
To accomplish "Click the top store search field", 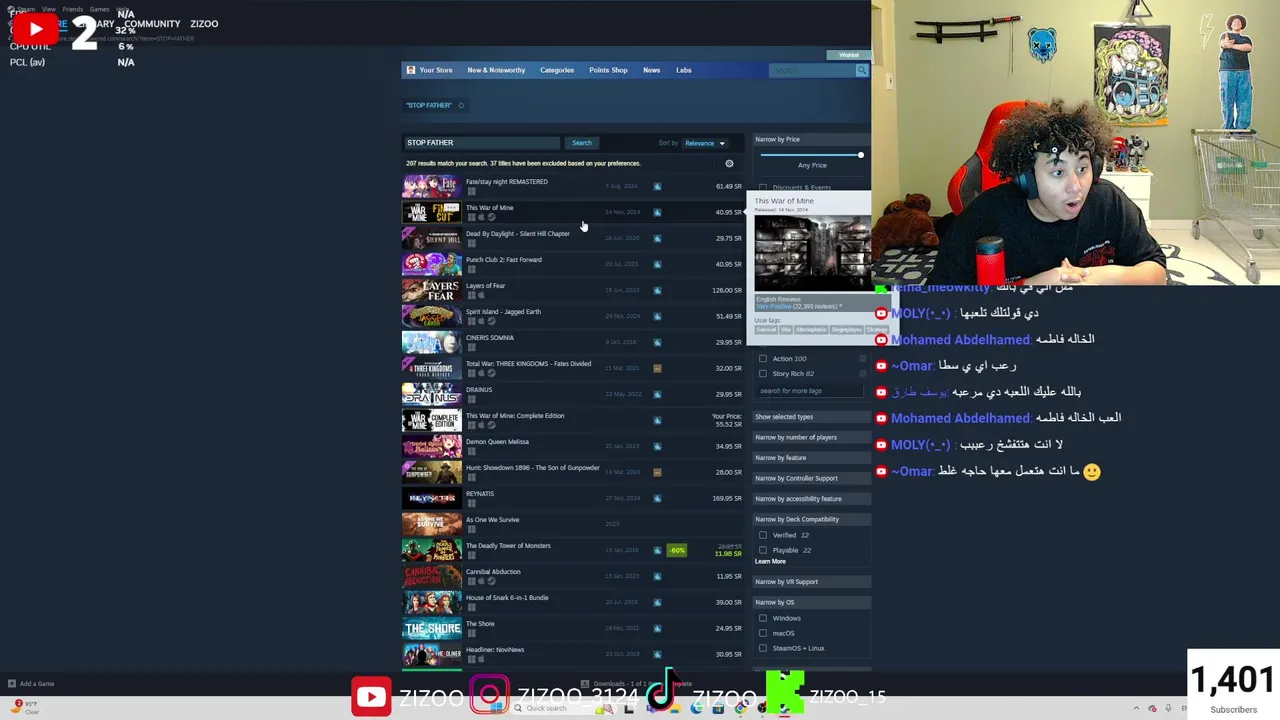I will [812, 70].
